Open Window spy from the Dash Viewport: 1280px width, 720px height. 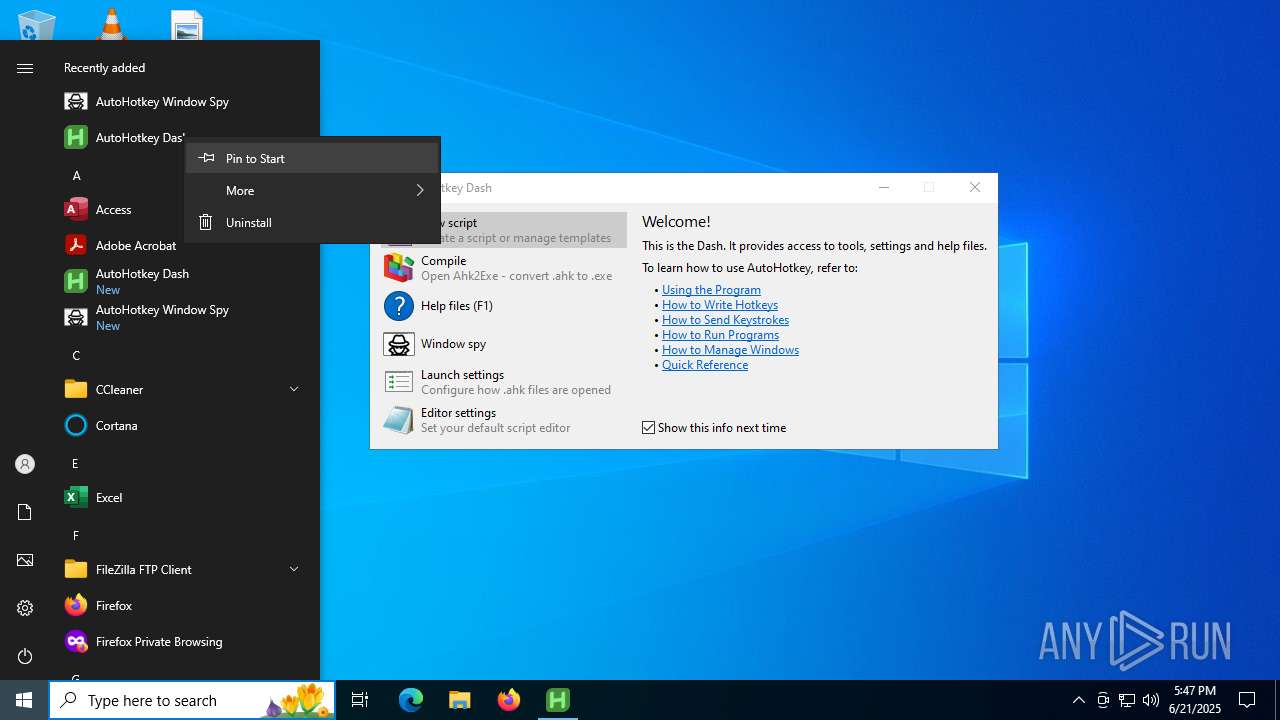504,343
